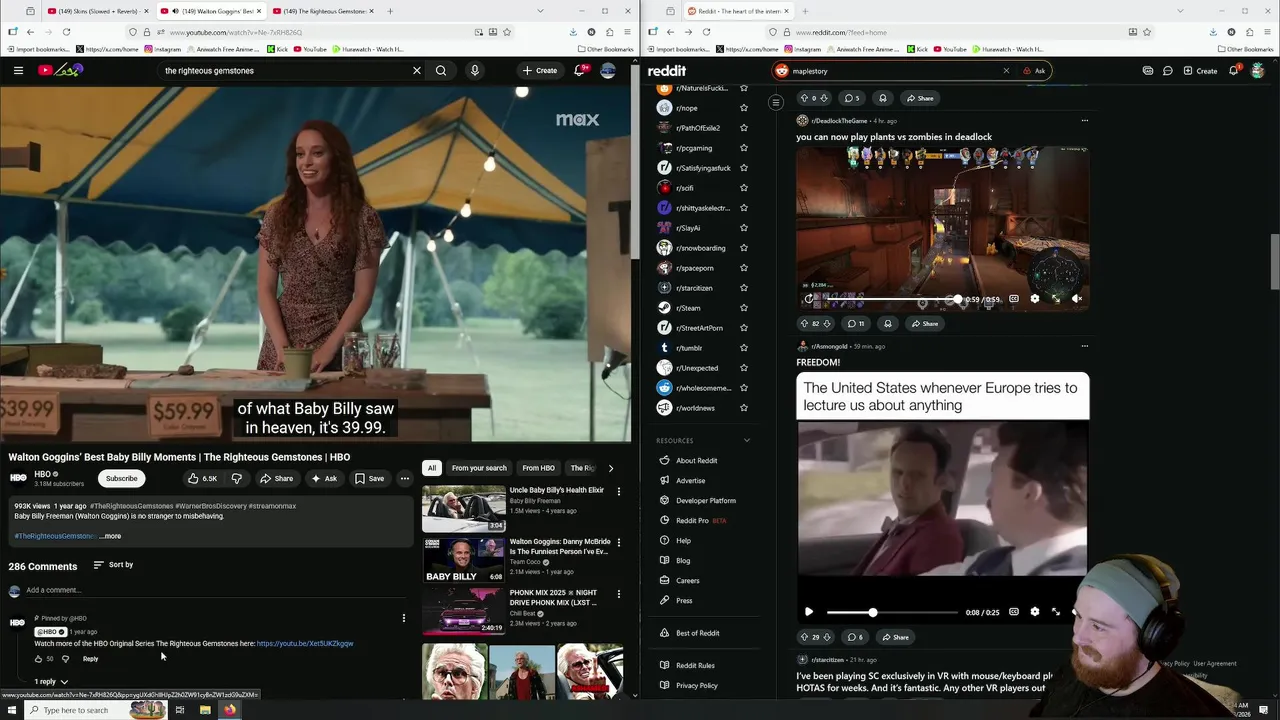Viewport: 1280px width, 720px height.
Task: Like the Baby Billy video
Action: (203, 479)
